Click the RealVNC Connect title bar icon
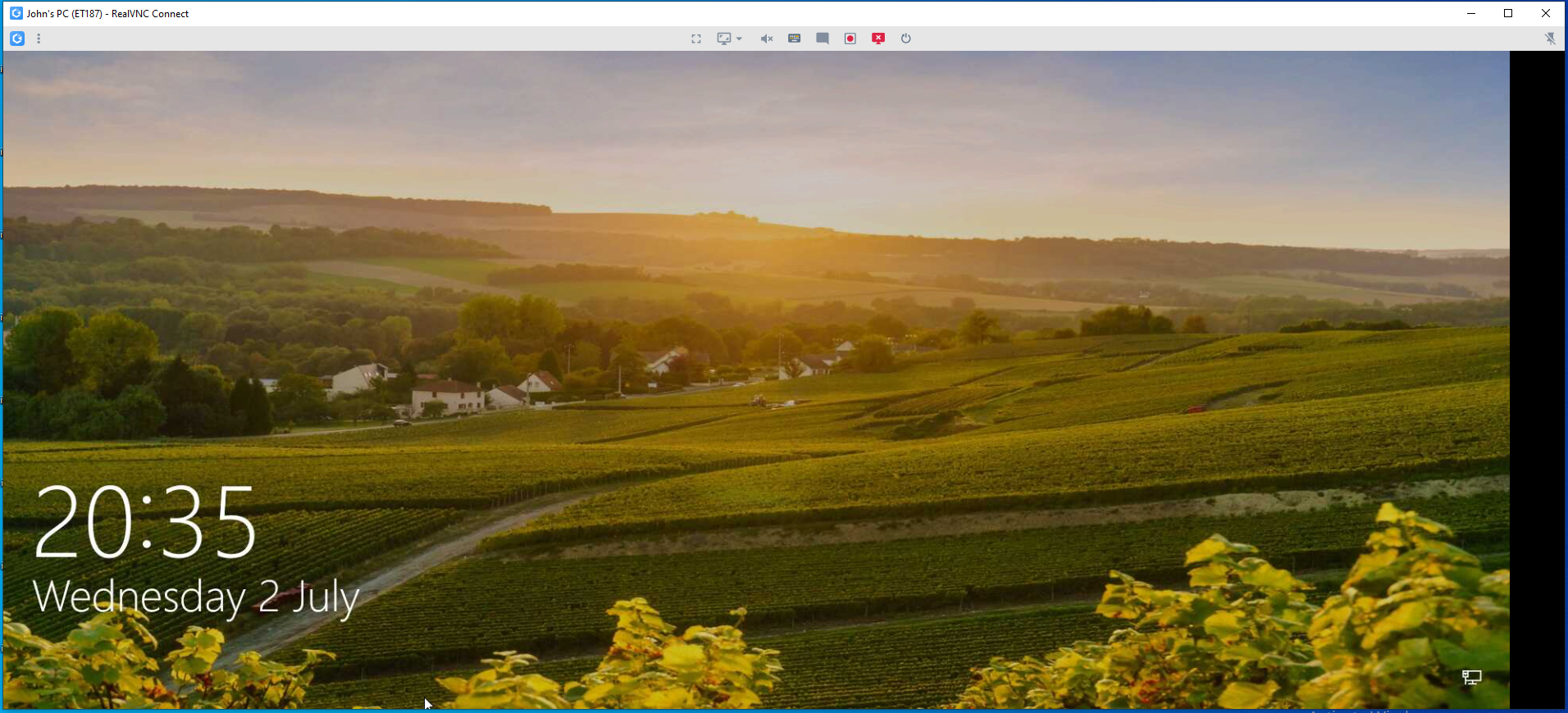1568x713 pixels. pyautogui.click(x=16, y=13)
